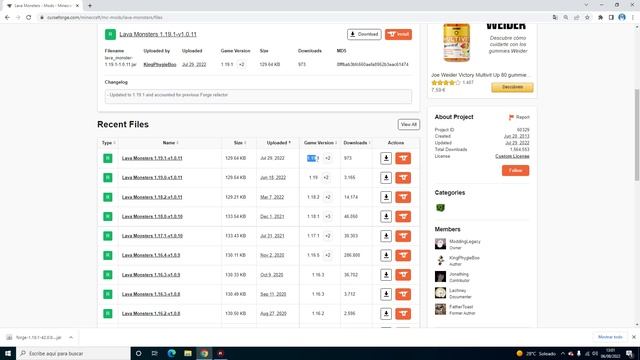Install the Dec 1, 2021 Lava Monsters file
Viewport: 640px width, 360px height.
click(x=403, y=216)
